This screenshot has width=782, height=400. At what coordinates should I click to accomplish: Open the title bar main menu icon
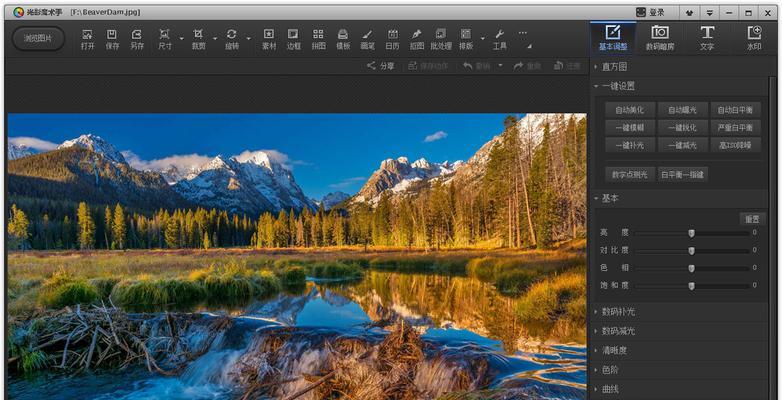tap(709, 13)
